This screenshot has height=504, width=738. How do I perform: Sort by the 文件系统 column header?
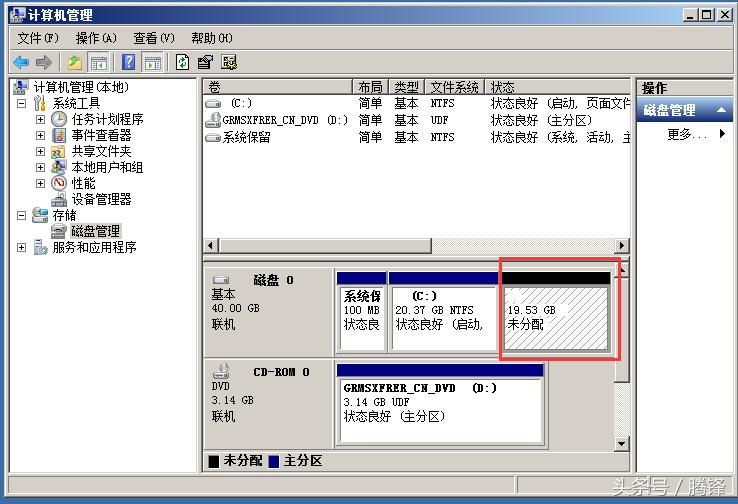point(455,87)
